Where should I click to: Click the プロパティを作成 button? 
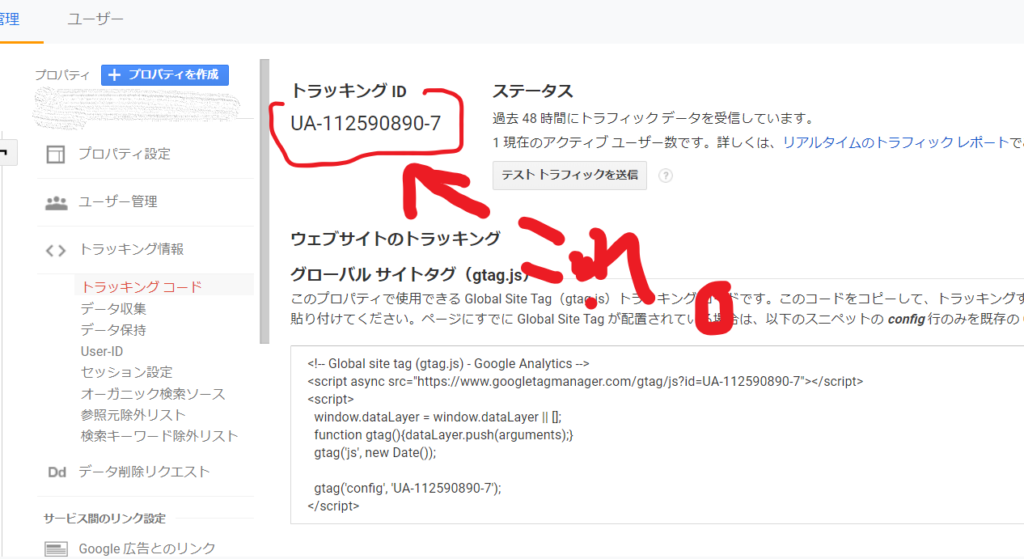click(x=165, y=75)
